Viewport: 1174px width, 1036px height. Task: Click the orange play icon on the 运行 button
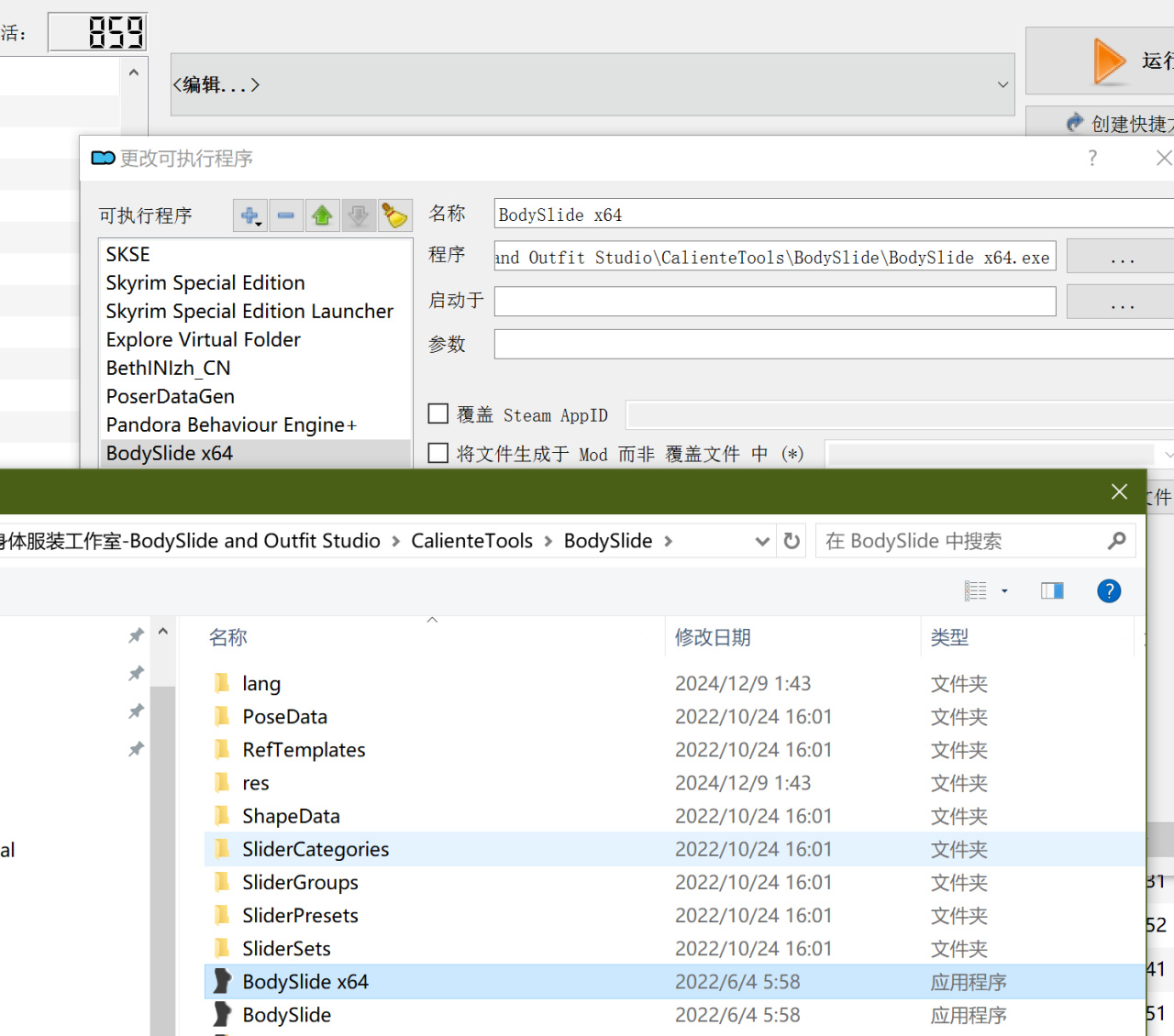click(x=1110, y=61)
